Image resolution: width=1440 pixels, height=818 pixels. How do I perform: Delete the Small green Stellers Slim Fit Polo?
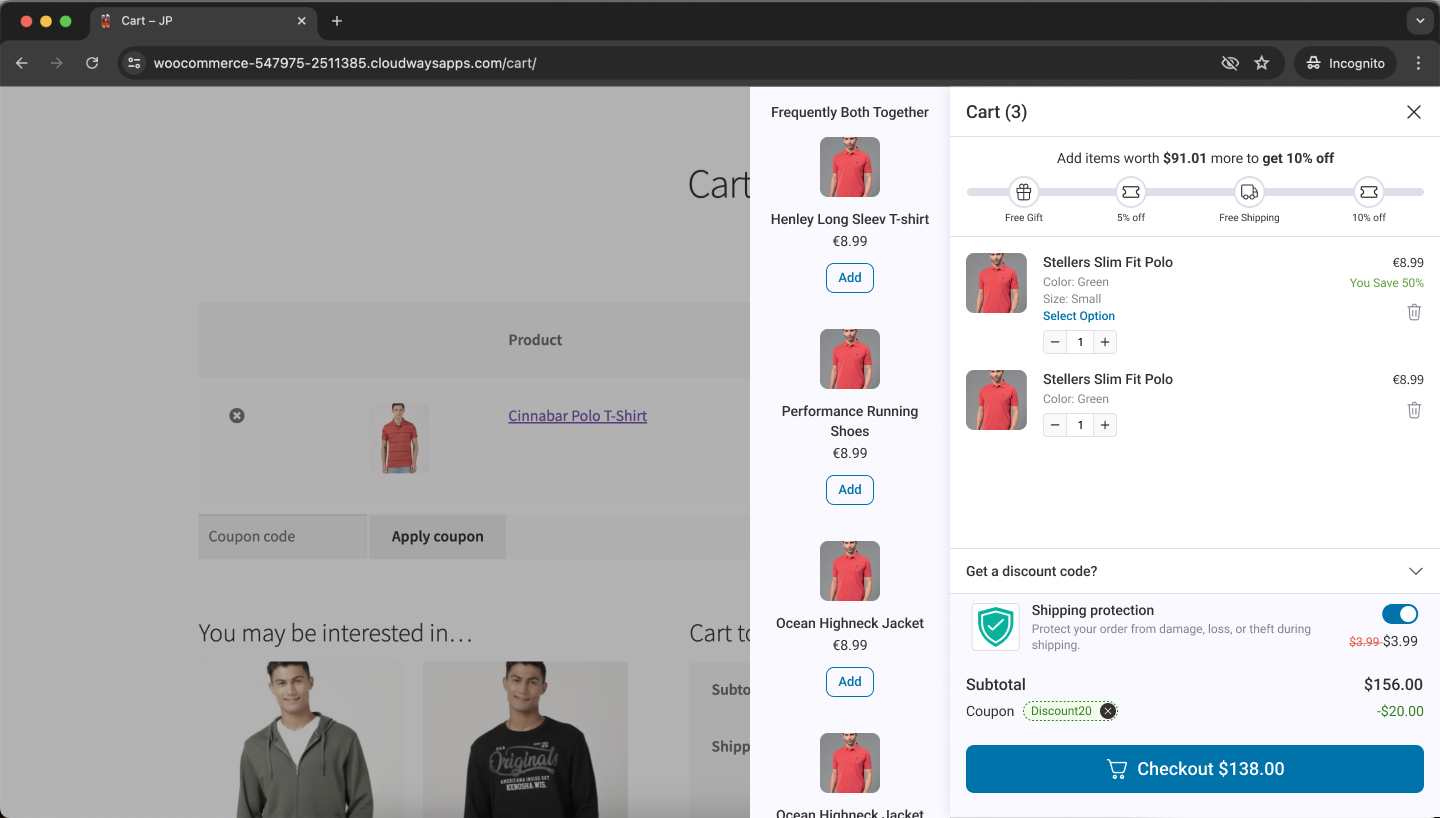coord(1414,311)
